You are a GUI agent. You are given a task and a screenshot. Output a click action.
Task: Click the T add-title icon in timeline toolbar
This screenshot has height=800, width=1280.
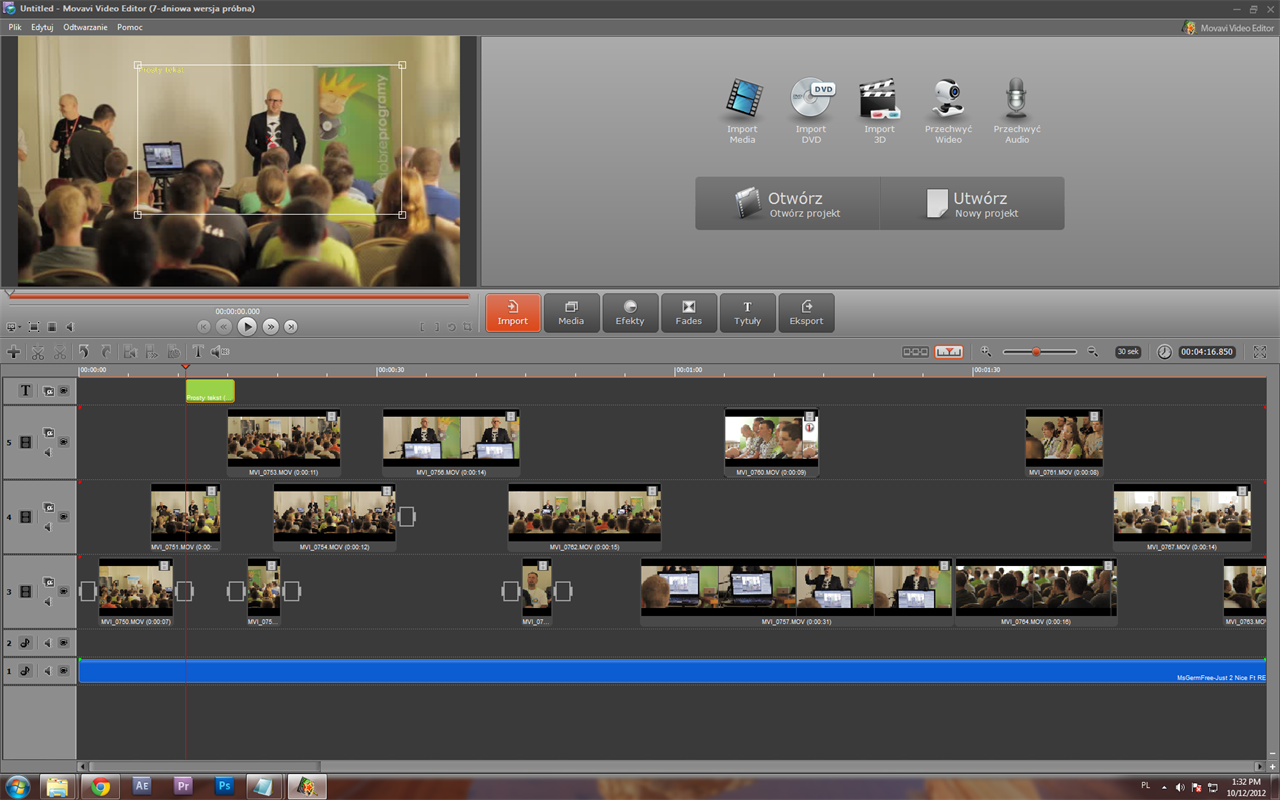(x=198, y=351)
